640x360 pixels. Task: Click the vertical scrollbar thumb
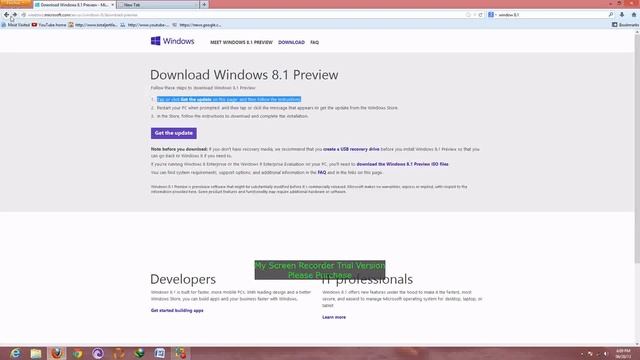[637, 149]
